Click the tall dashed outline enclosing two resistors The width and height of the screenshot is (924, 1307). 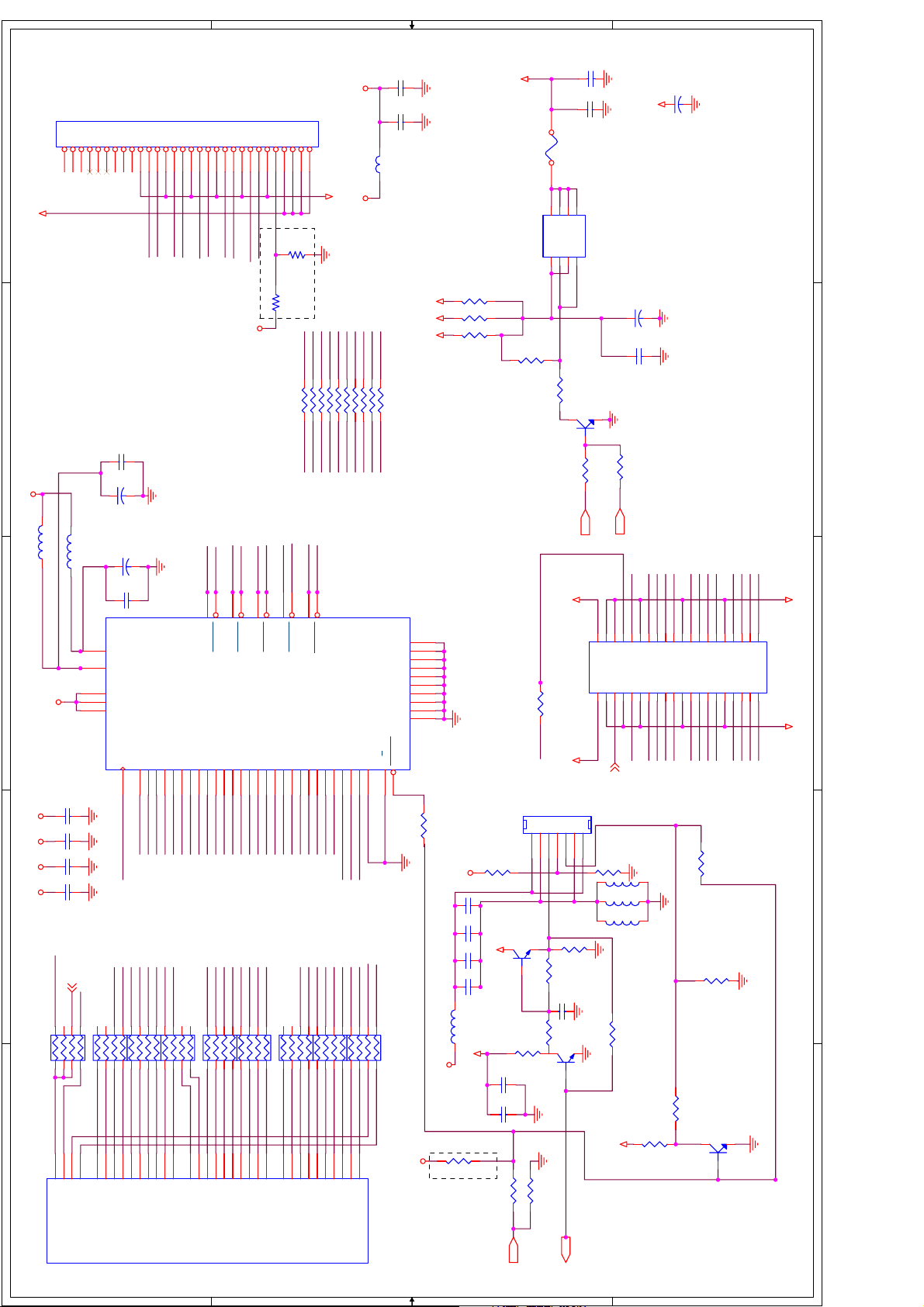pos(287,273)
